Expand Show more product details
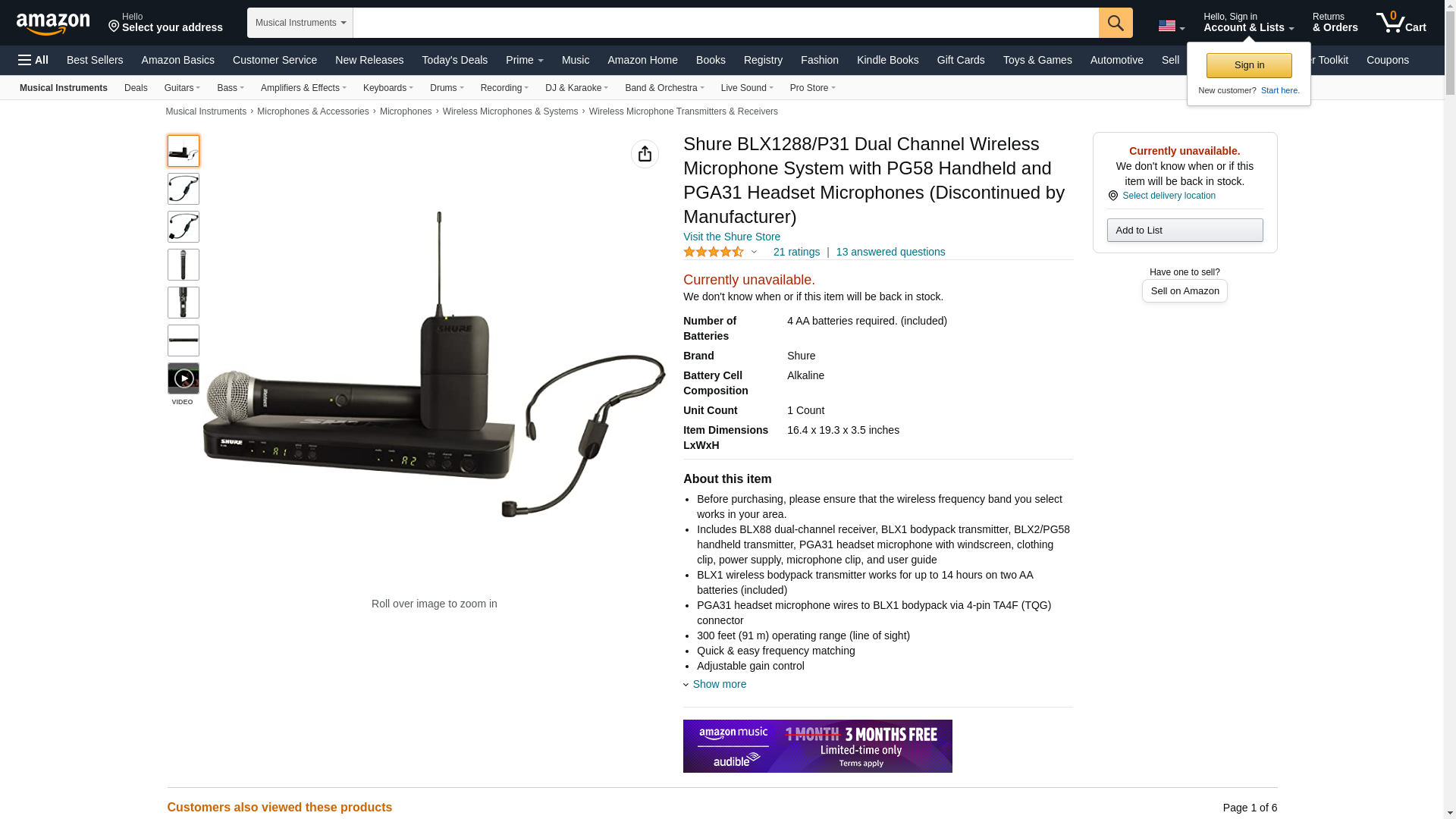 (x=719, y=684)
